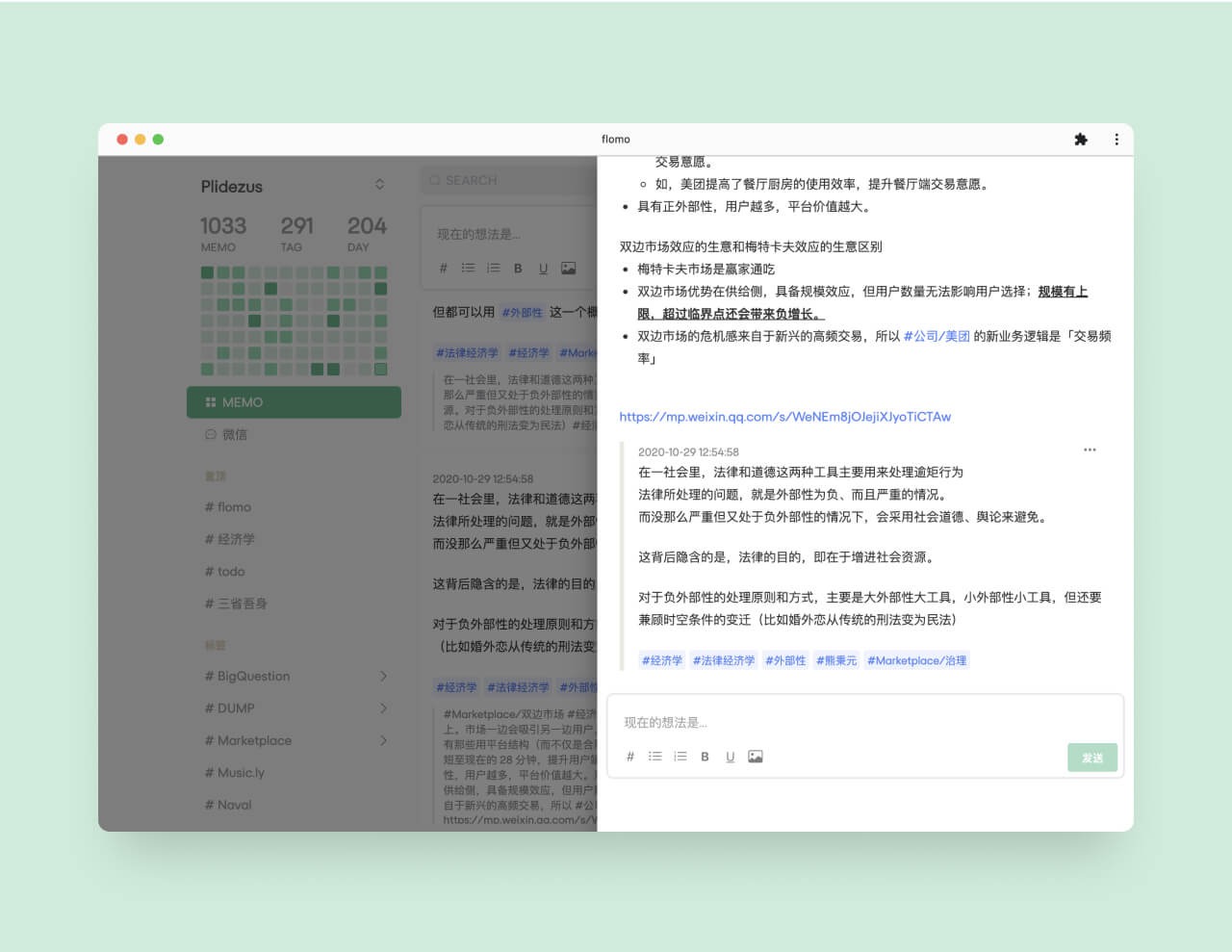This screenshot has height=952, width=1232.
Task: Open the pinned # flomo tag
Action: (228, 507)
